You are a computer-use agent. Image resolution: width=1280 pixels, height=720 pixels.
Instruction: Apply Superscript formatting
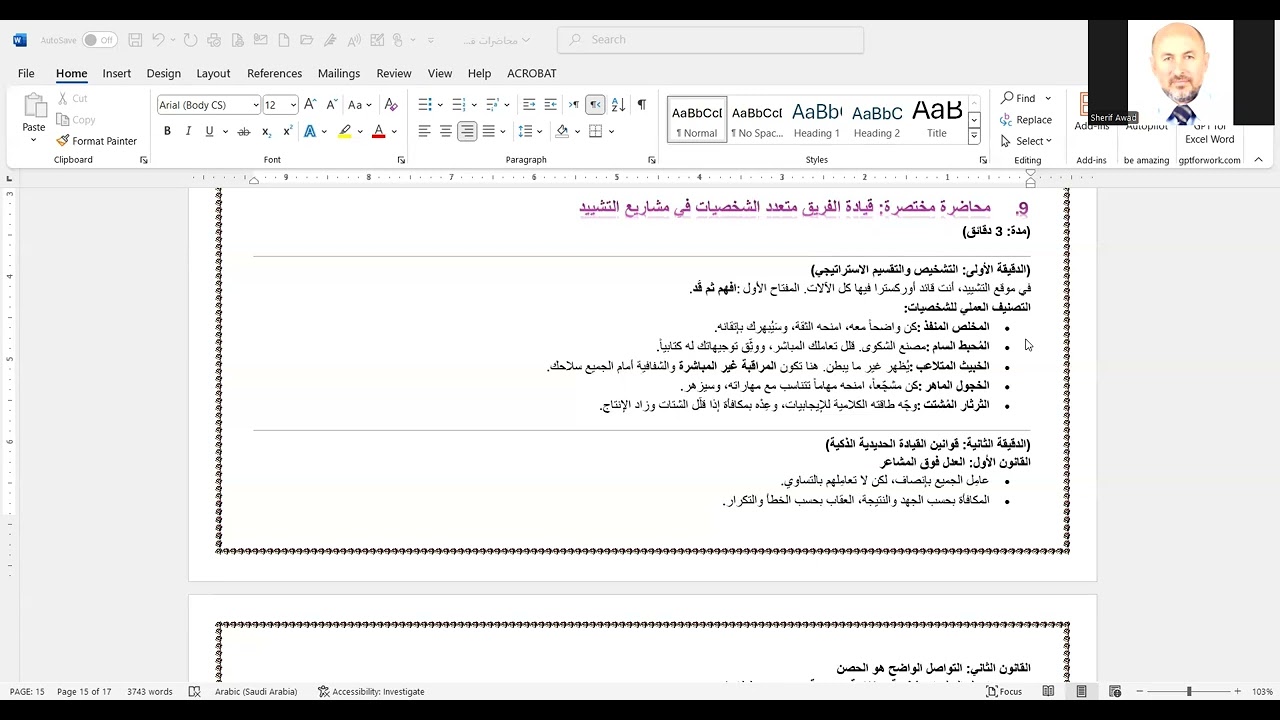[287, 131]
